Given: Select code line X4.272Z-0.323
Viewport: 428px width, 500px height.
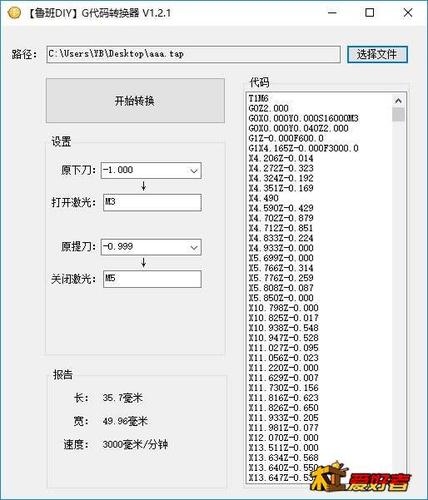Looking at the screenshot, I should coord(281,168).
